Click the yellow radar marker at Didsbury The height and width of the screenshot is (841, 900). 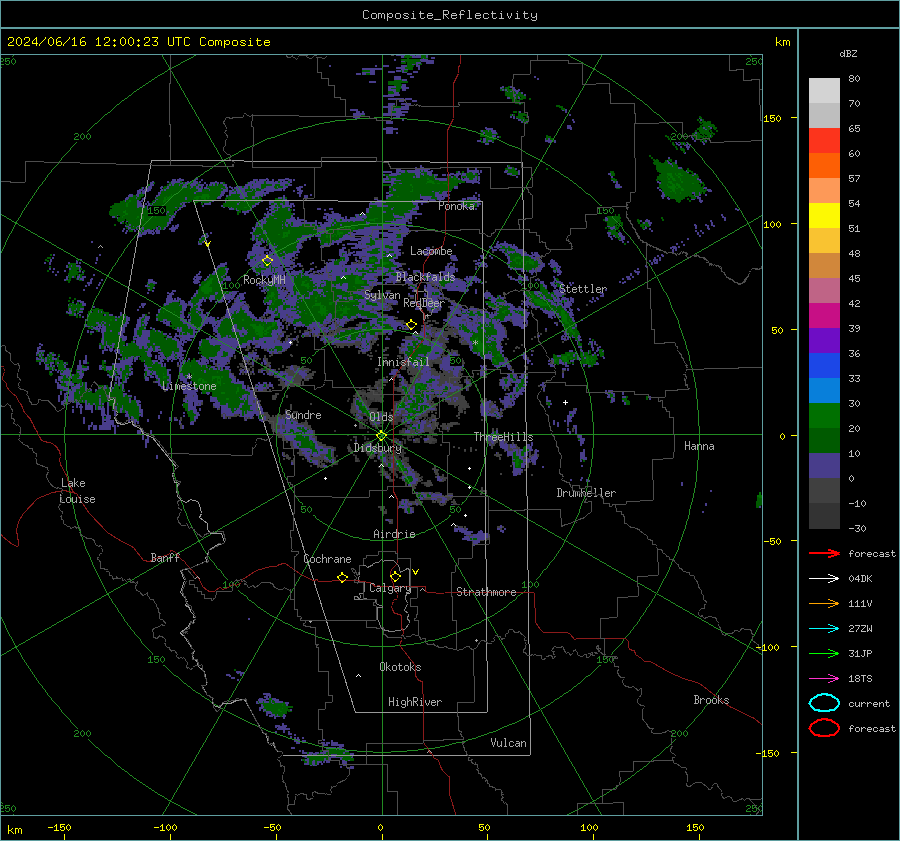[x=382, y=436]
